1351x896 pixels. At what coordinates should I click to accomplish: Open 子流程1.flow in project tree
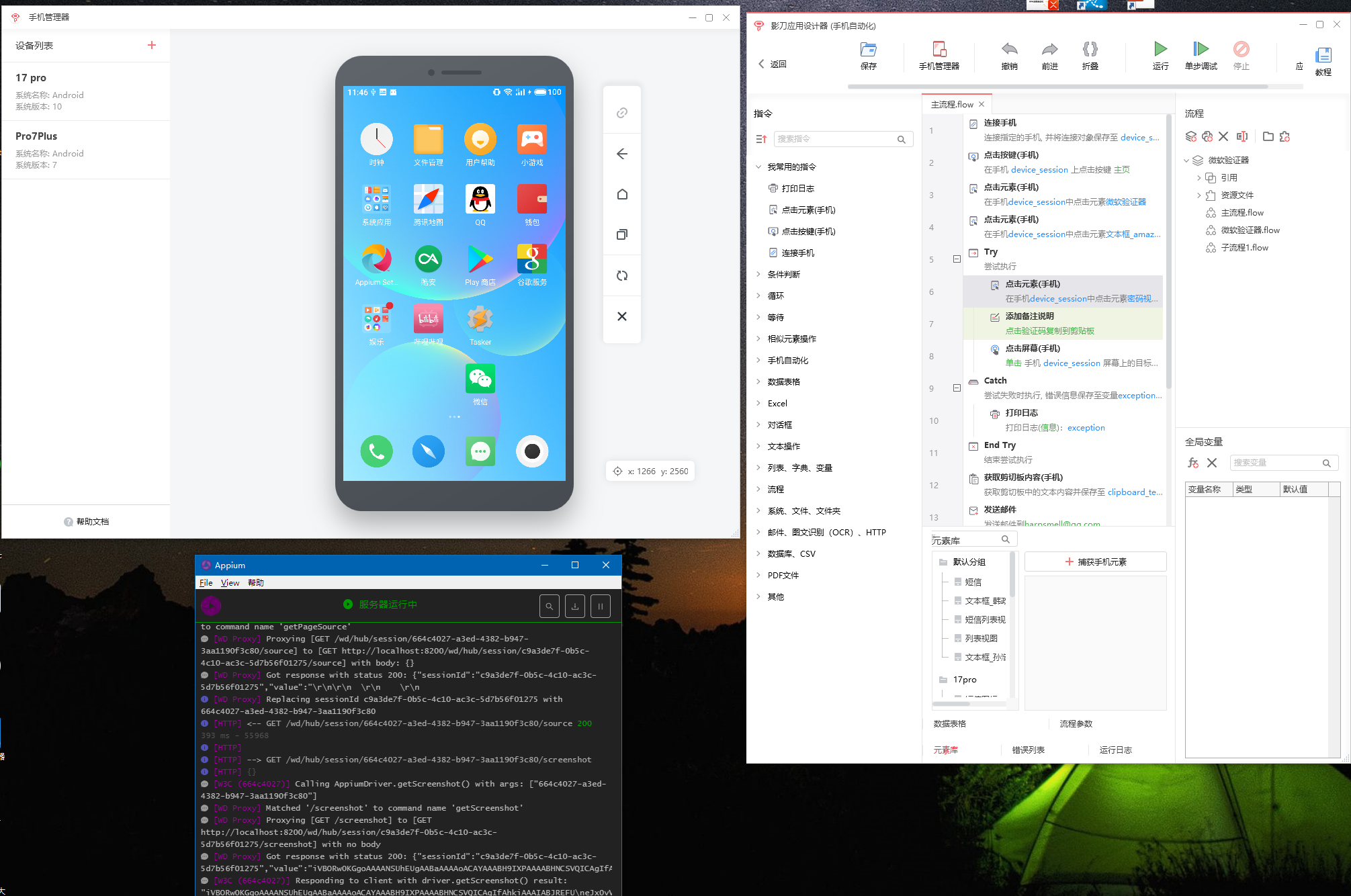1244,247
